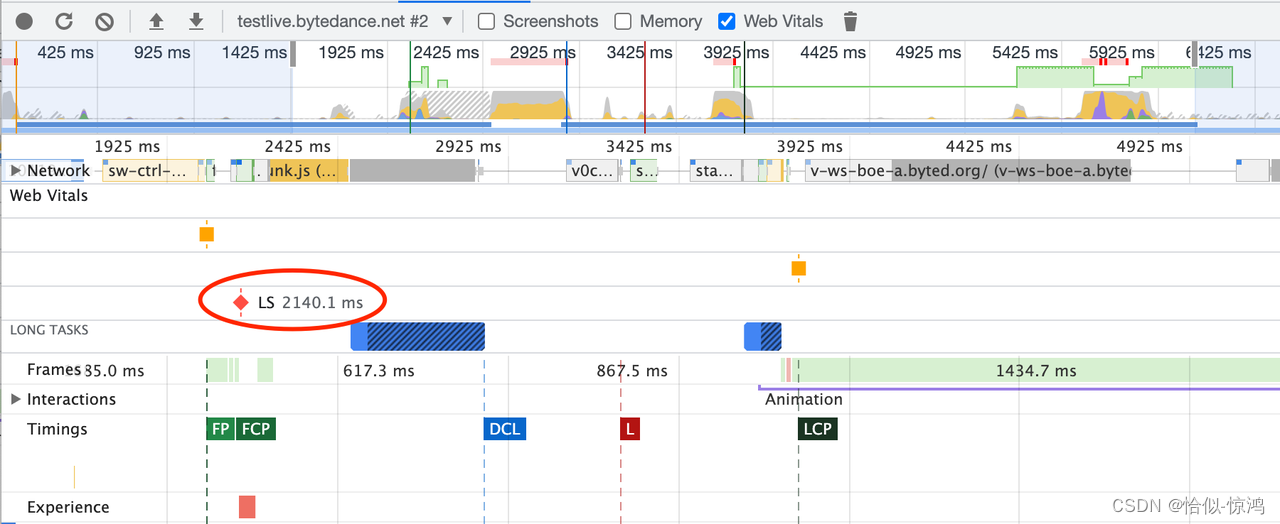The width and height of the screenshot is (1280, 524).
Task: Click the 2925 ms ruler tick label
Action: (x=468, y=146)
